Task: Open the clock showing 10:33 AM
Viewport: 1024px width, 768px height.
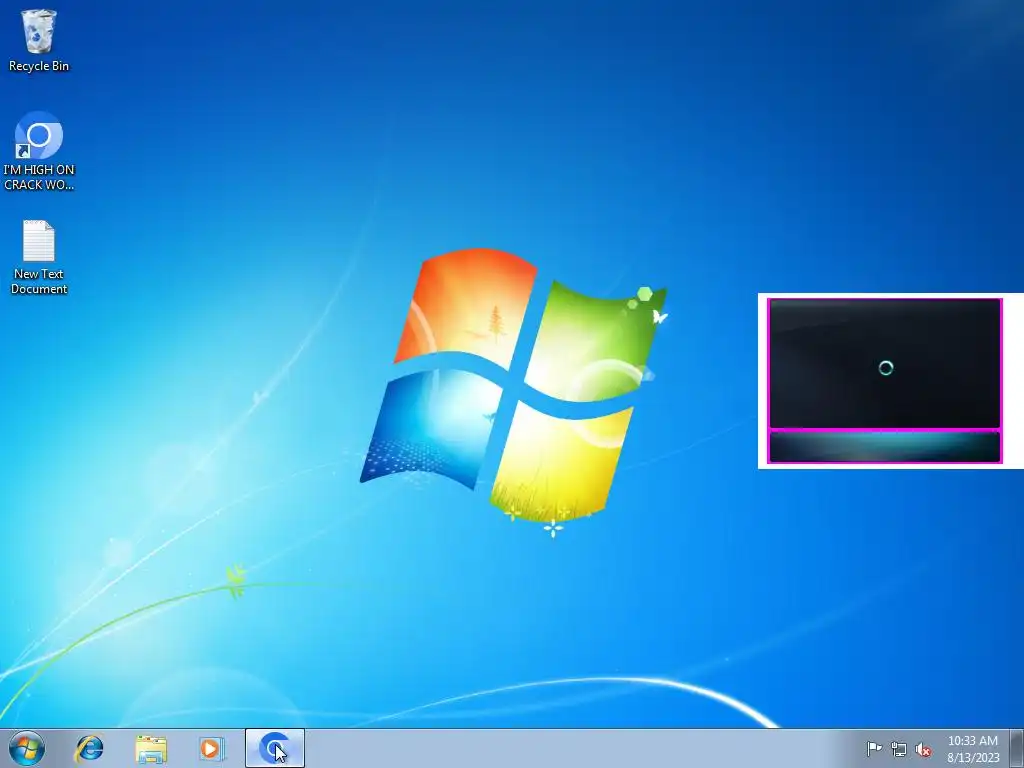Action: (972, 741)
